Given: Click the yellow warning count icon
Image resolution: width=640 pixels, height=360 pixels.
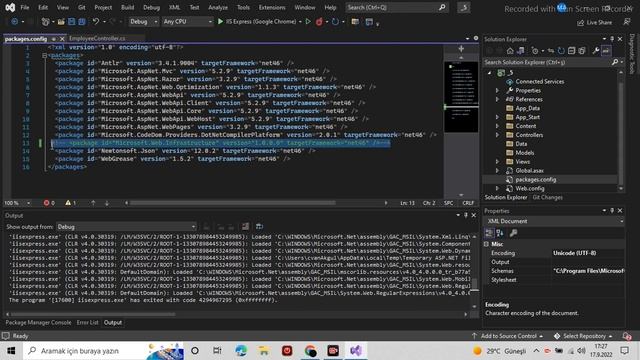Looking at the screenshot, I should (68, 203).
